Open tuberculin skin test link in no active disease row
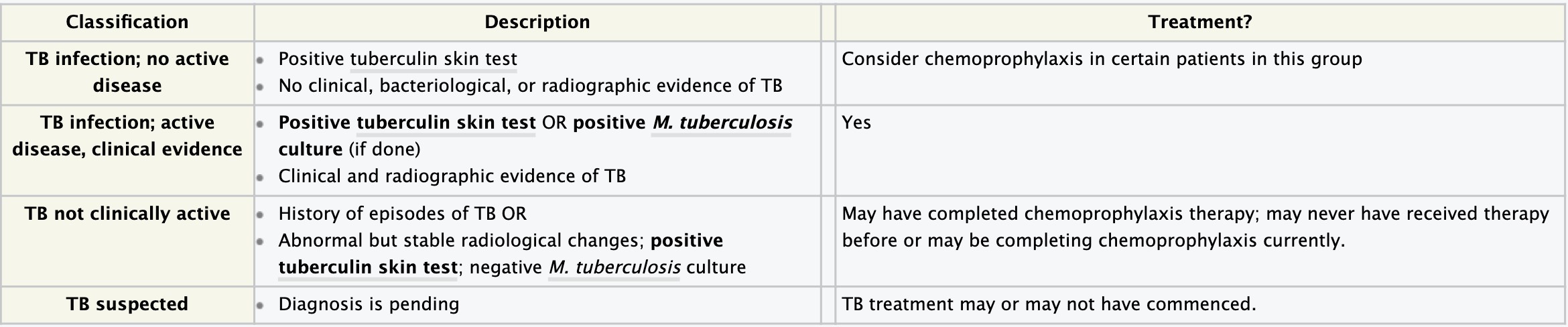 tap(434, 59)
